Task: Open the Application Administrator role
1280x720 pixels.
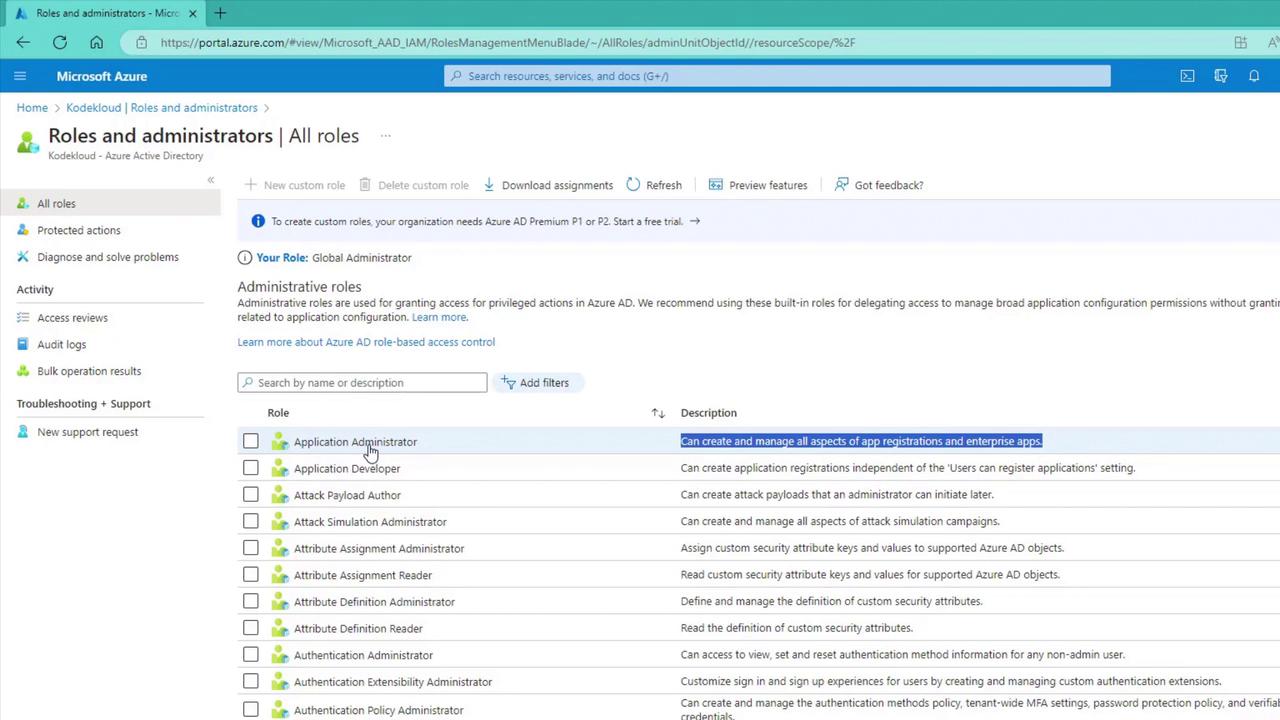Action: point(355,442)
